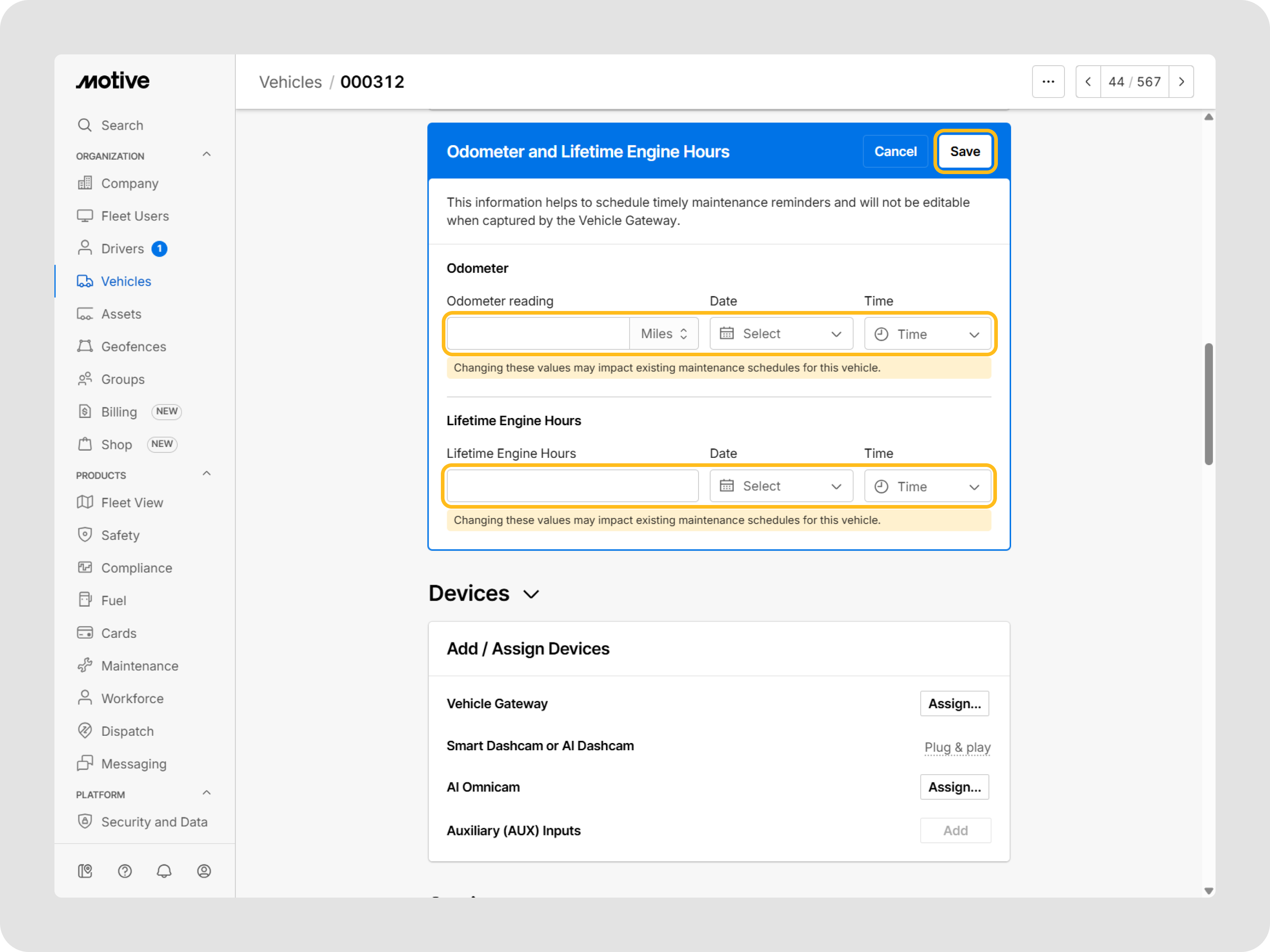The height and width of the screenshot is (952, 1270).
Task: Go to previous vehicle arrow
Action: pyautogui.click(x=1088, y=82)
